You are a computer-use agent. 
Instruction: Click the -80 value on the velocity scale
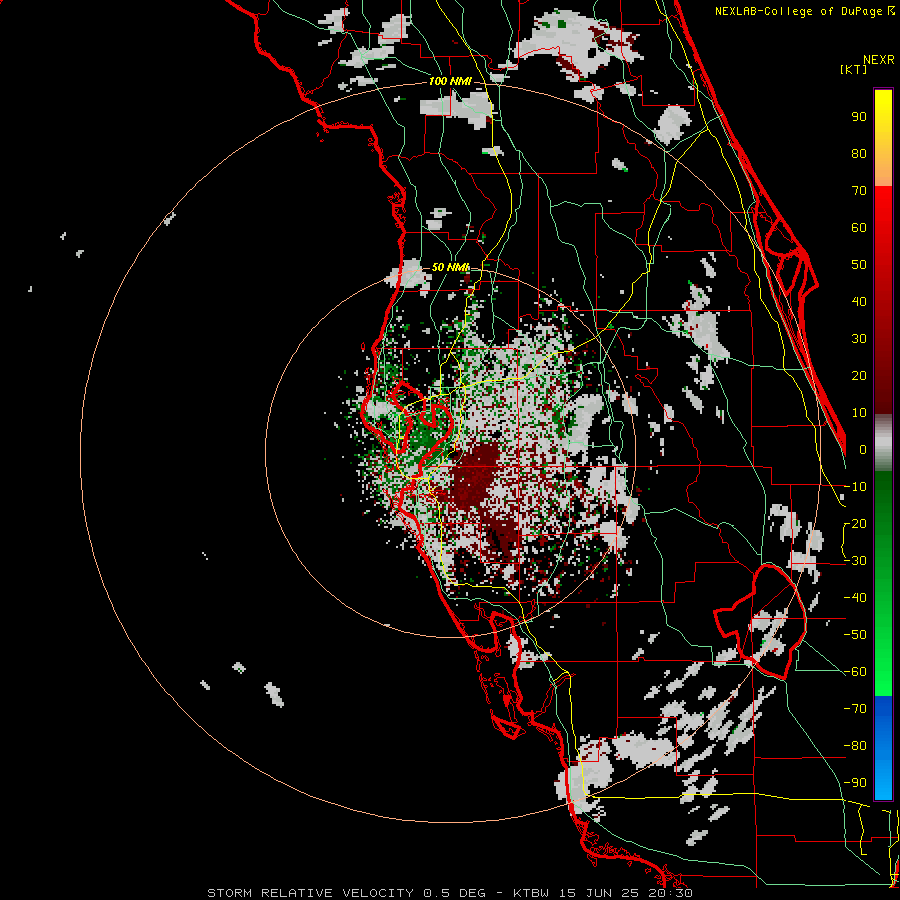[x=855, y=746]
